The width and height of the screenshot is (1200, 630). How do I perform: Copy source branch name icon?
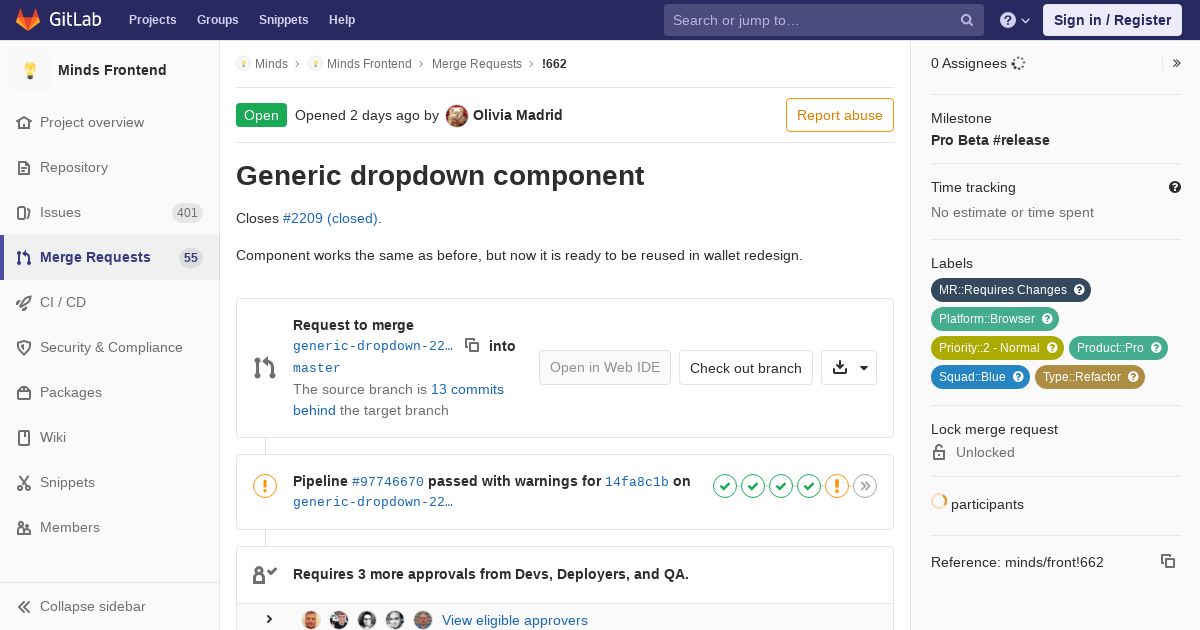click(x=472, y=345)
